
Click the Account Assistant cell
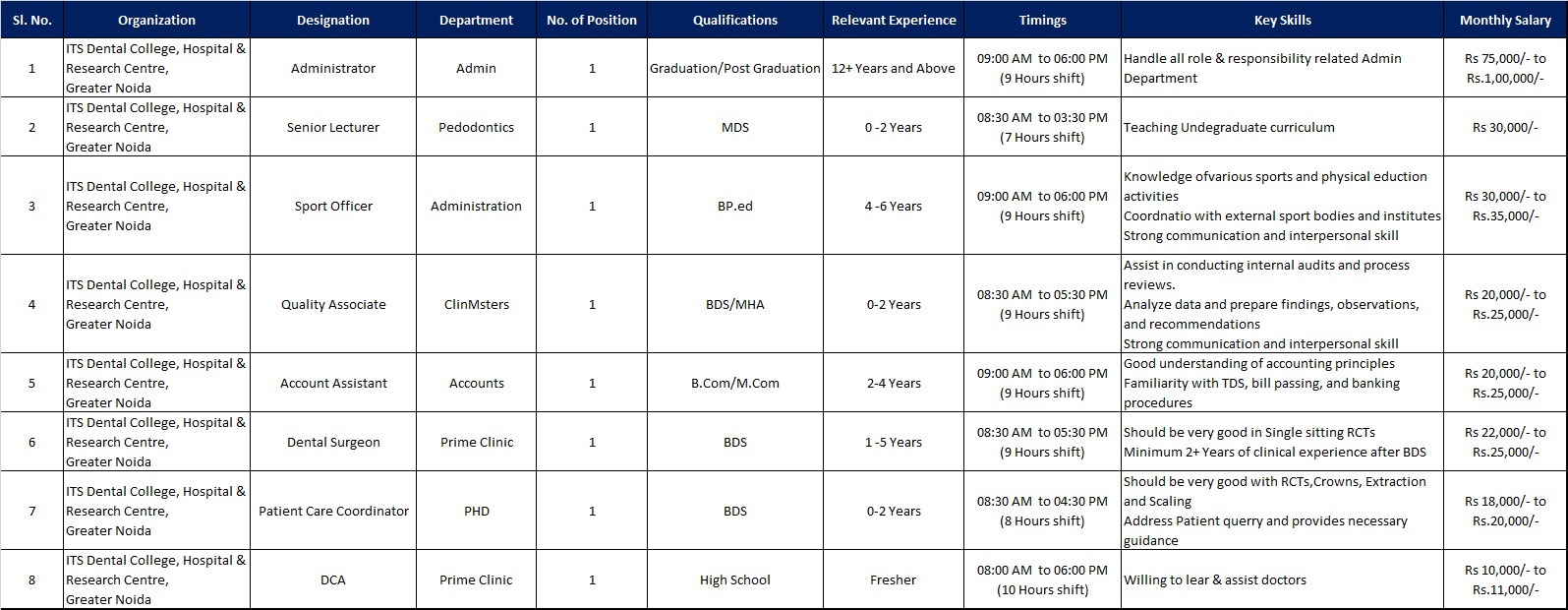333,383
